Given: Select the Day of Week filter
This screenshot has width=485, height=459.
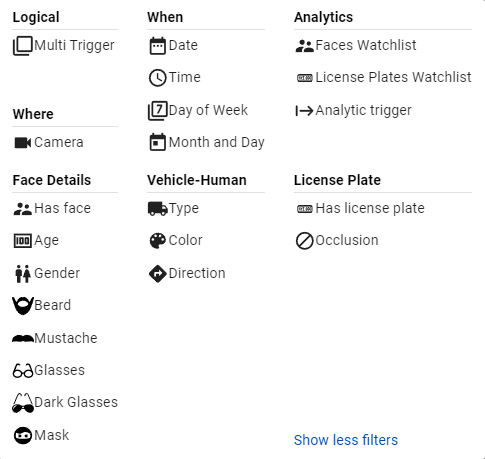Looking at the screenshot, I should coord(198,110).
